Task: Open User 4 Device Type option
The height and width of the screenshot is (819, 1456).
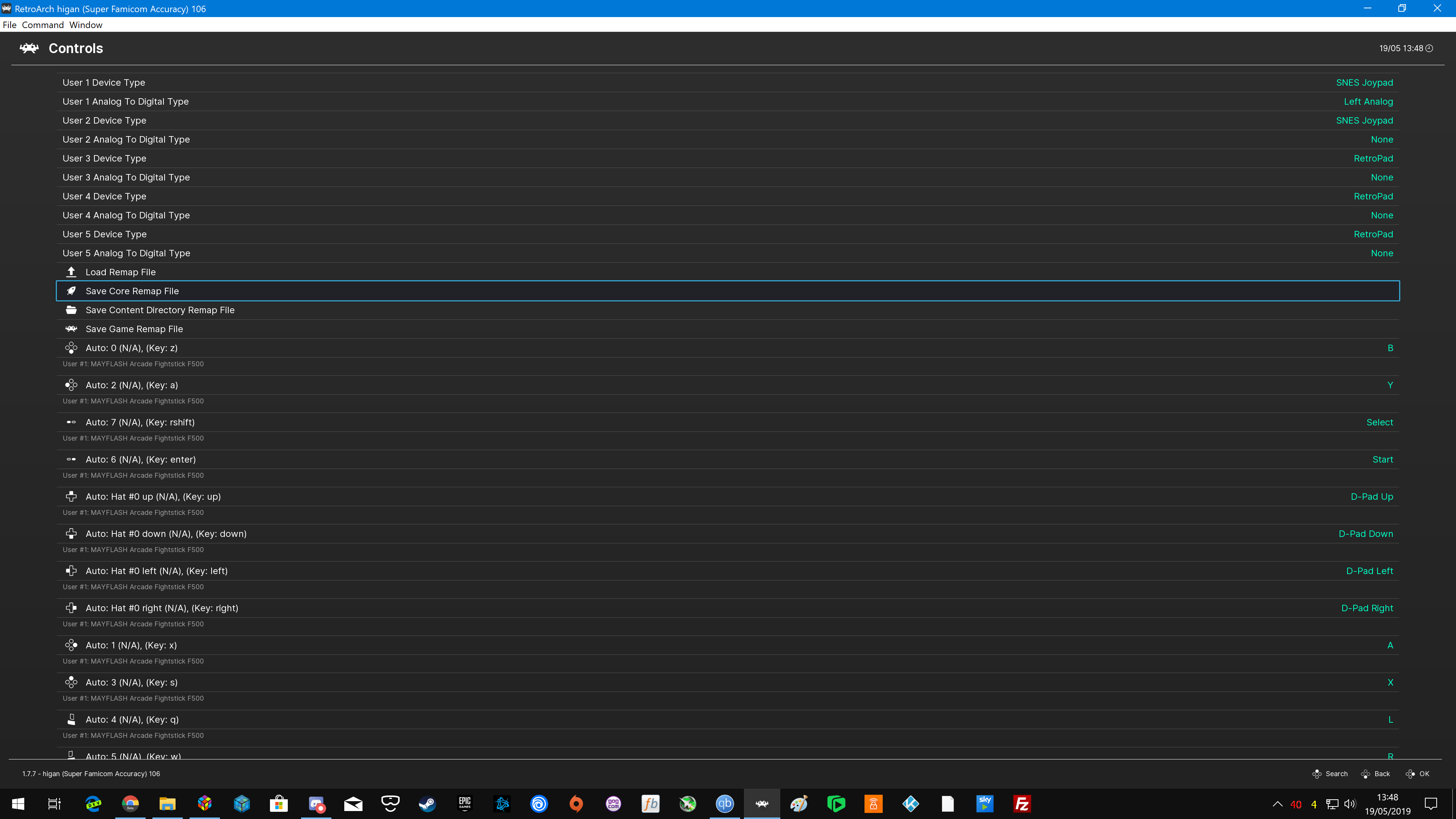Action: tap(728, 196)
